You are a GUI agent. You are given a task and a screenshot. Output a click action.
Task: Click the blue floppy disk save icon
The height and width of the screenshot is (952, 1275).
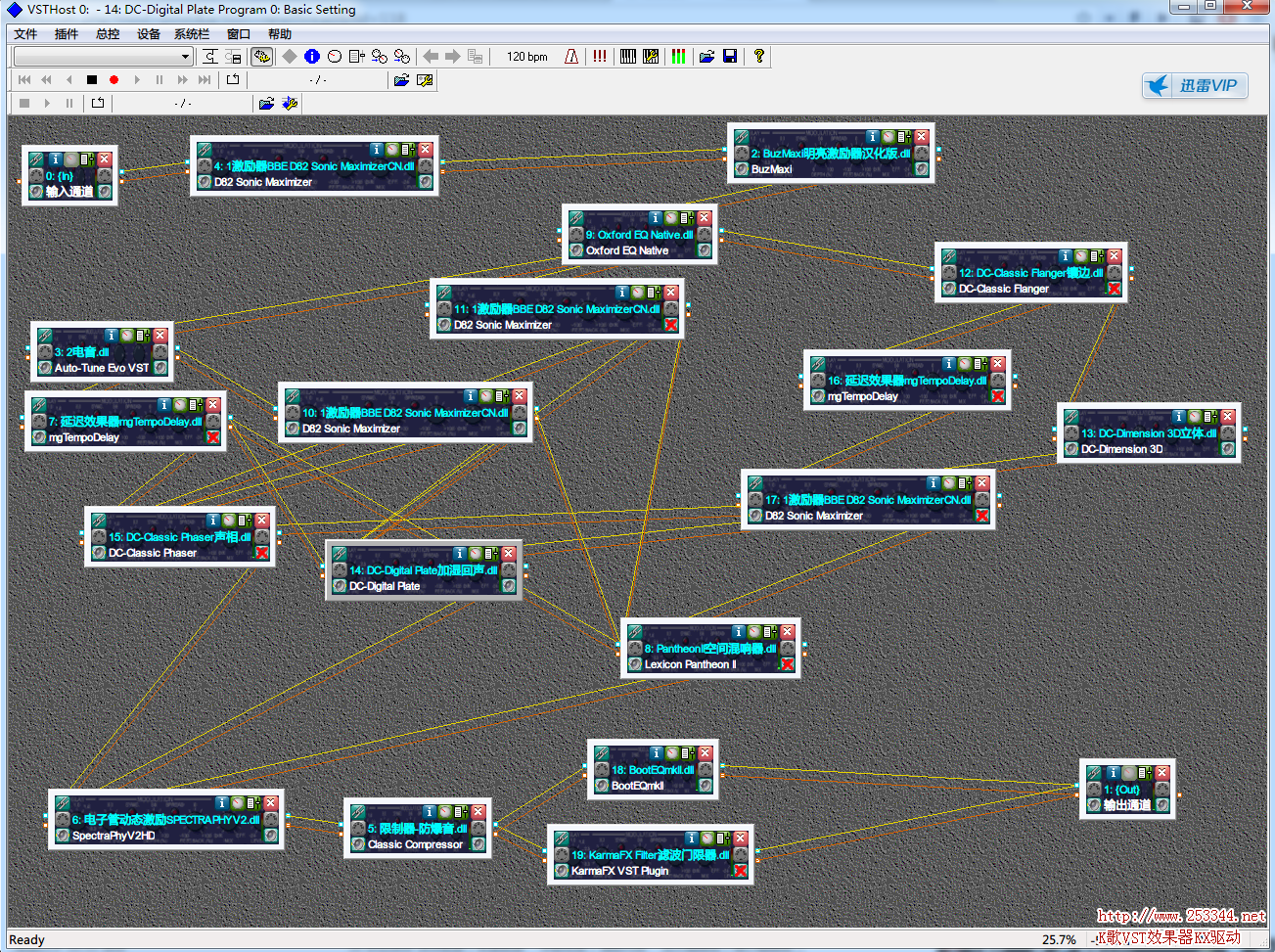(730, 57)
